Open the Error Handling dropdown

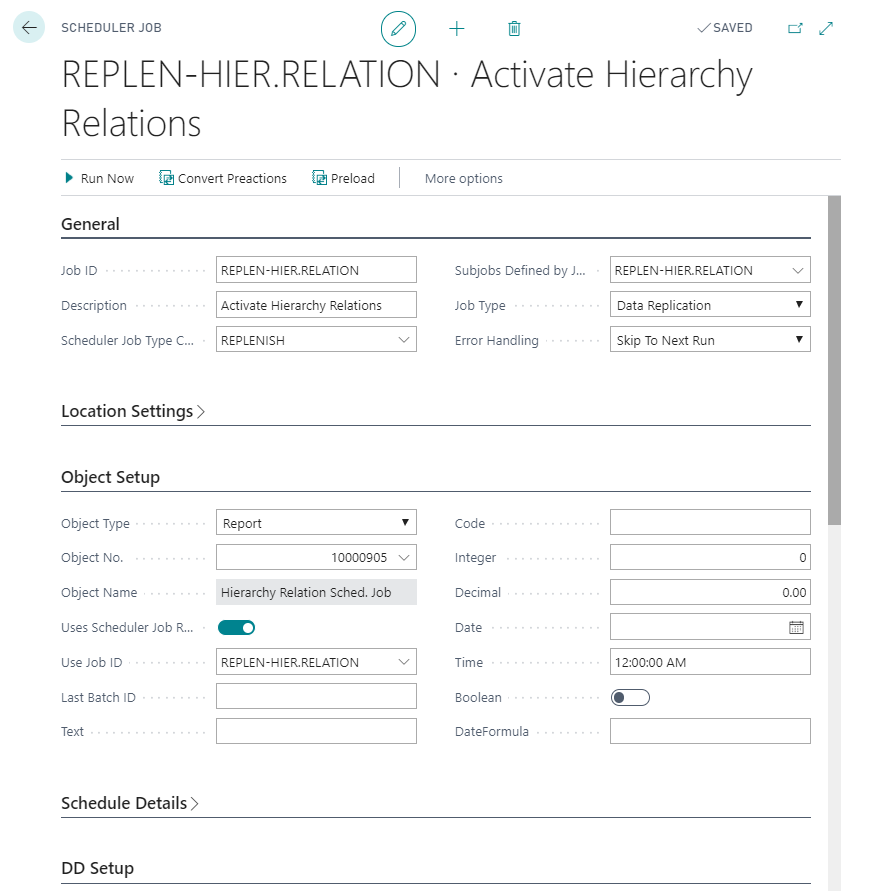[710, 340]
